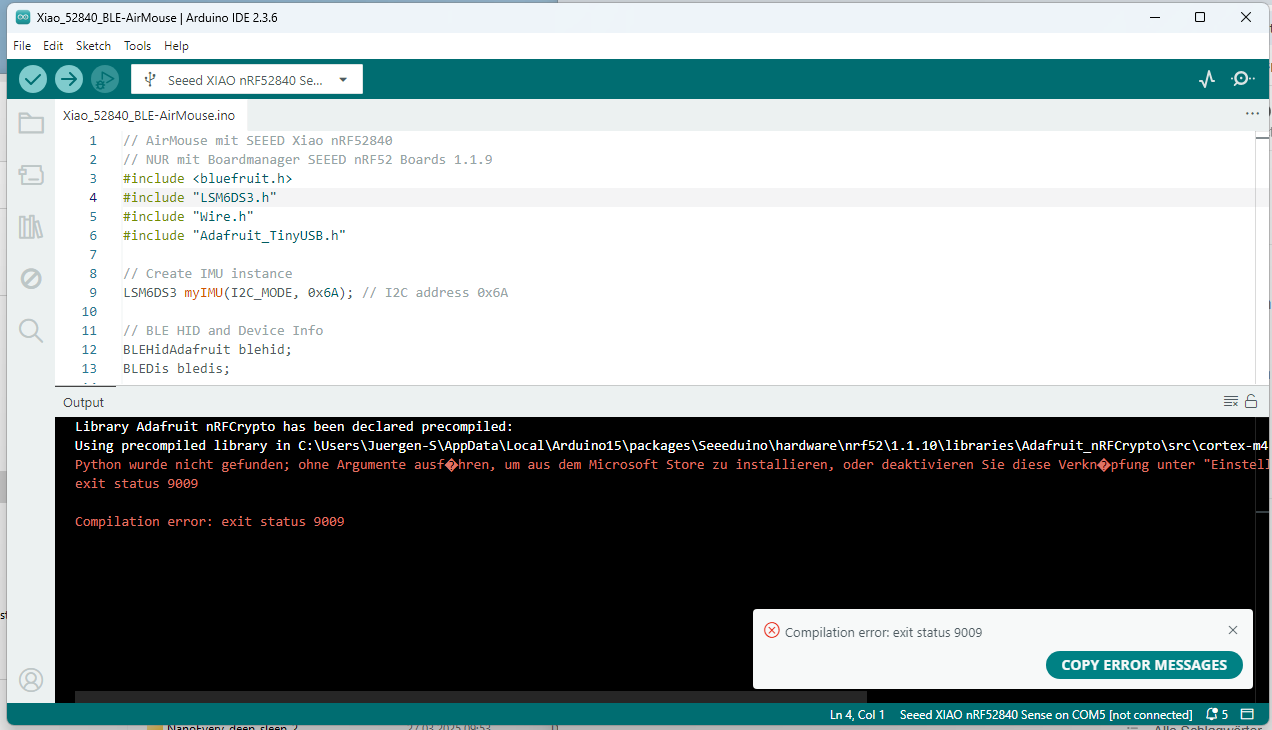Screen dimensions: 1272x730
Task: Click the notification's compilation error message text
Action: [884, 633]
